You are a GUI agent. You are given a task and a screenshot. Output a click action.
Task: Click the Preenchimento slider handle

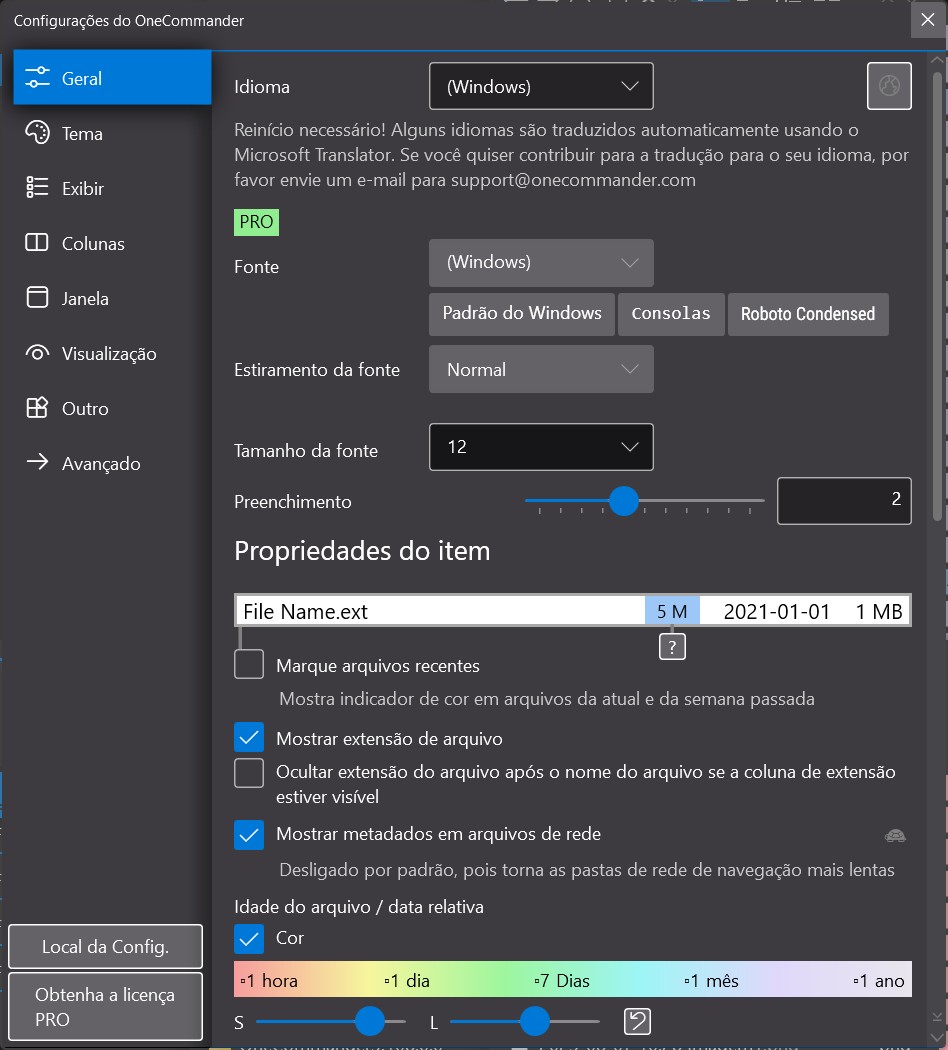624,501
